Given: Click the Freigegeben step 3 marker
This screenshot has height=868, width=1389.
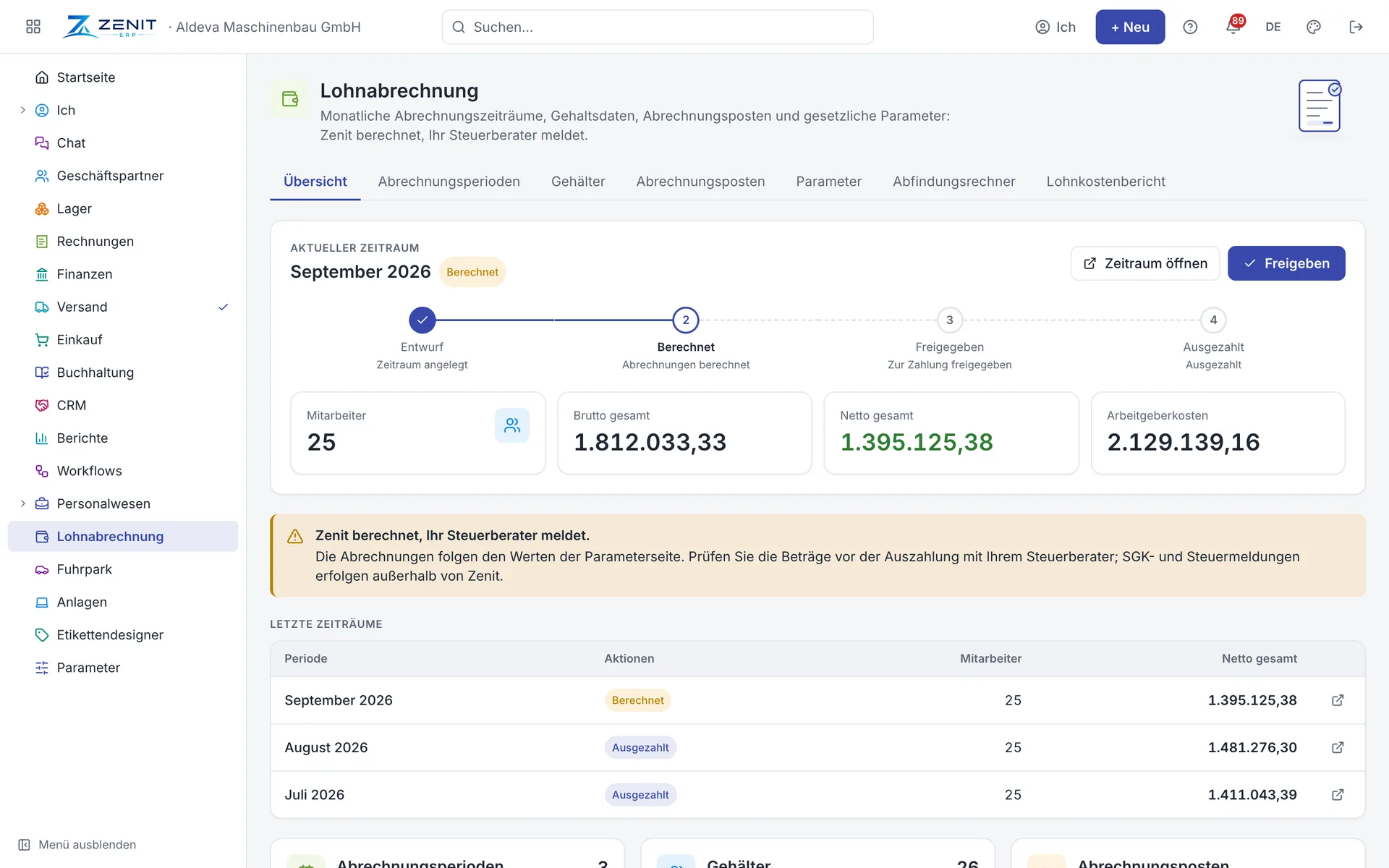Looking at the screenshot, I should [950, 320].
